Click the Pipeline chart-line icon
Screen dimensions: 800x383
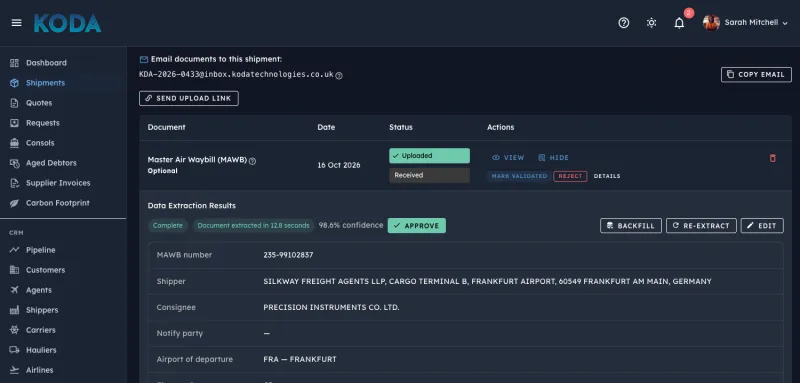click(x=14, y=250)
